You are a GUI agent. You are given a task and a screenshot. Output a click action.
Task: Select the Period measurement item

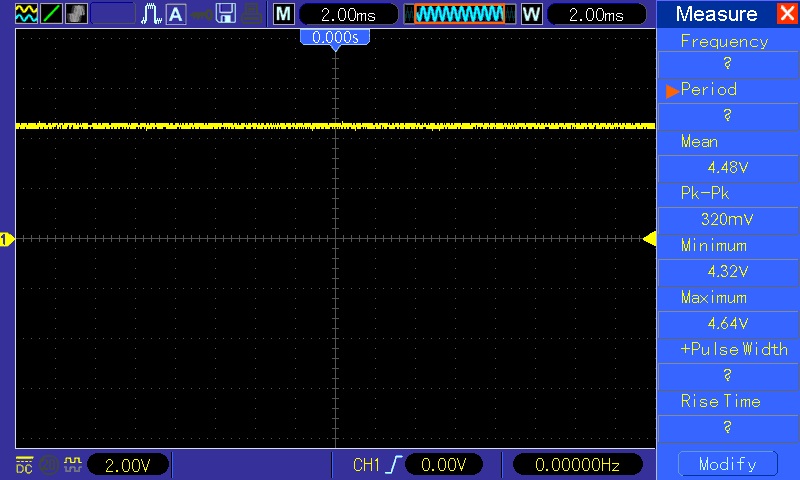[x=709, y=90]
